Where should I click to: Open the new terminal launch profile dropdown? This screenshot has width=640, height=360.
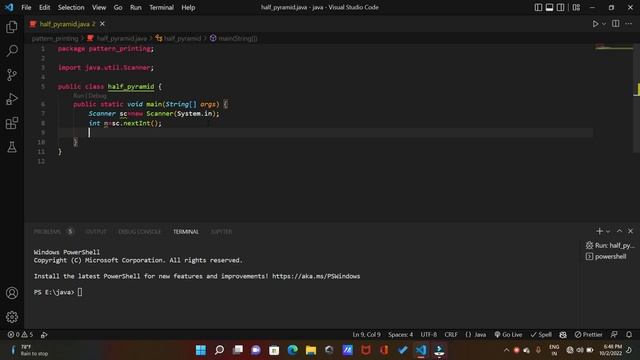click(608, 231)
